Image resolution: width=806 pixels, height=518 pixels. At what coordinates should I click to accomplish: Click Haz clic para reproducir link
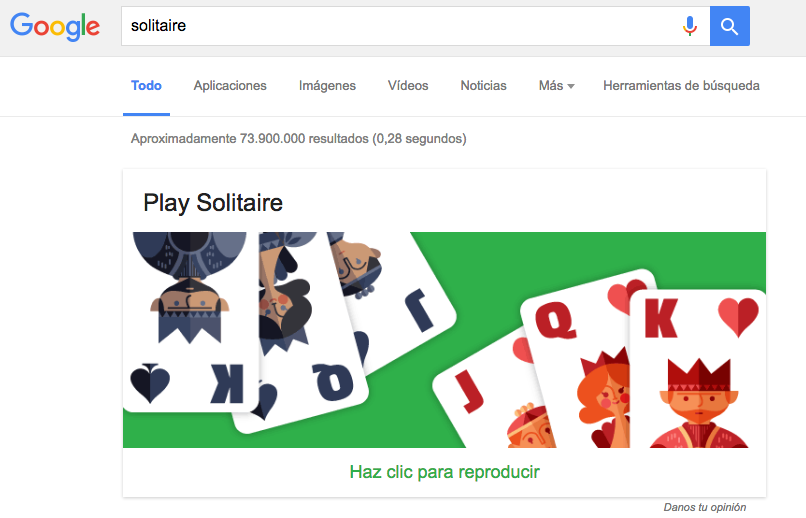point(445,472)
